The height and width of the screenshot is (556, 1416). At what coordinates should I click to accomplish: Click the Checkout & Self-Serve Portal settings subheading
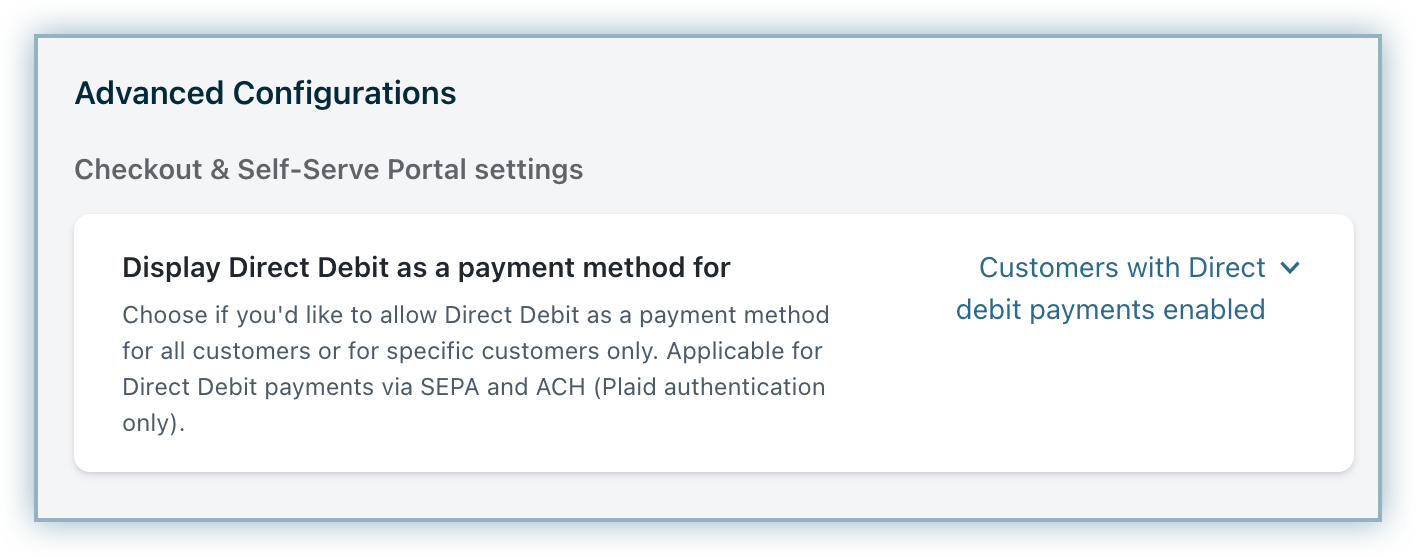tap(328, 169)
